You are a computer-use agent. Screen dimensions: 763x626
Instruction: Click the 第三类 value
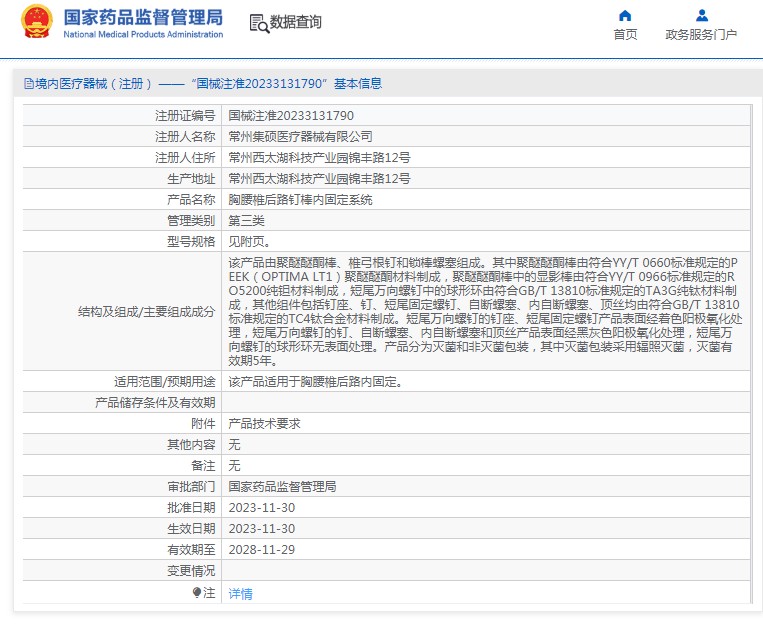point(246,221)
